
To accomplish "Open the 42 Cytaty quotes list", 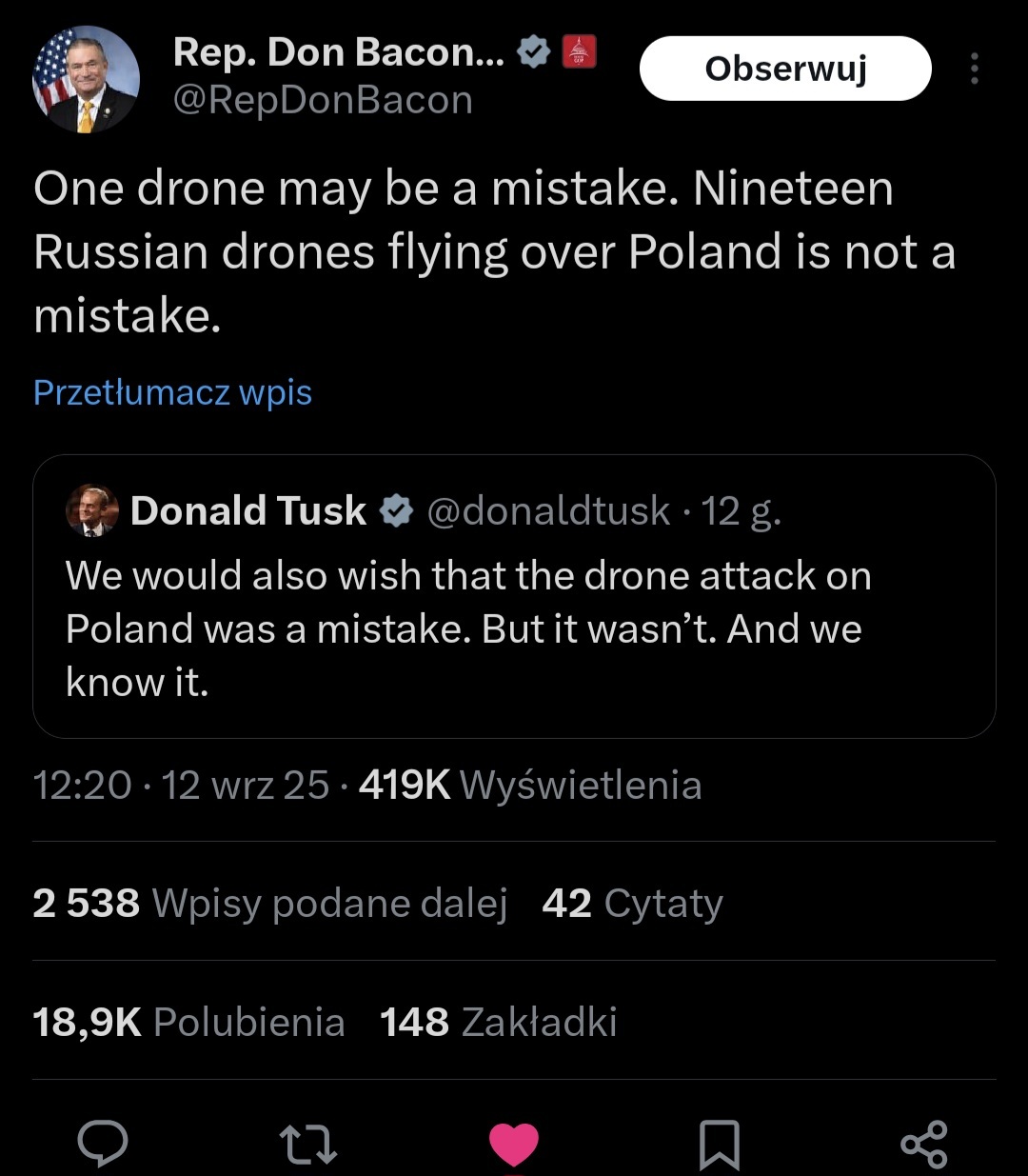I will pos(632,903).
